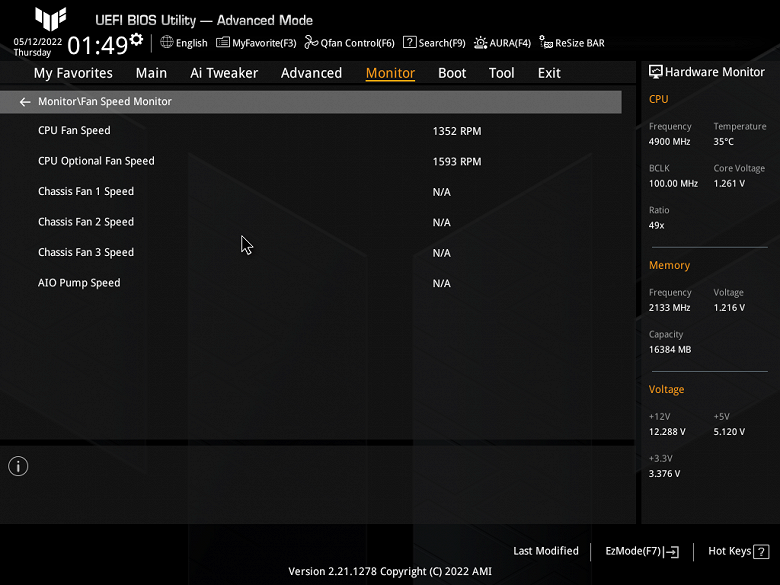Image resolution: width=780 pixels, height=585 pixels.
Task: Click the 01:49 clock display
Action: (98, 45)
